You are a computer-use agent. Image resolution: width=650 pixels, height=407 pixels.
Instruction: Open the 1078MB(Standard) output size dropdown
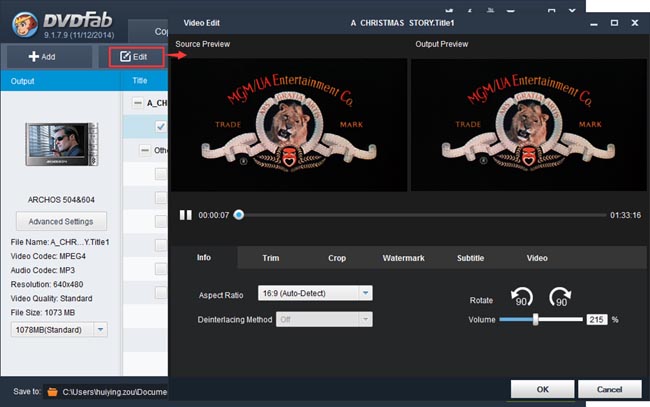pos(59,329)
